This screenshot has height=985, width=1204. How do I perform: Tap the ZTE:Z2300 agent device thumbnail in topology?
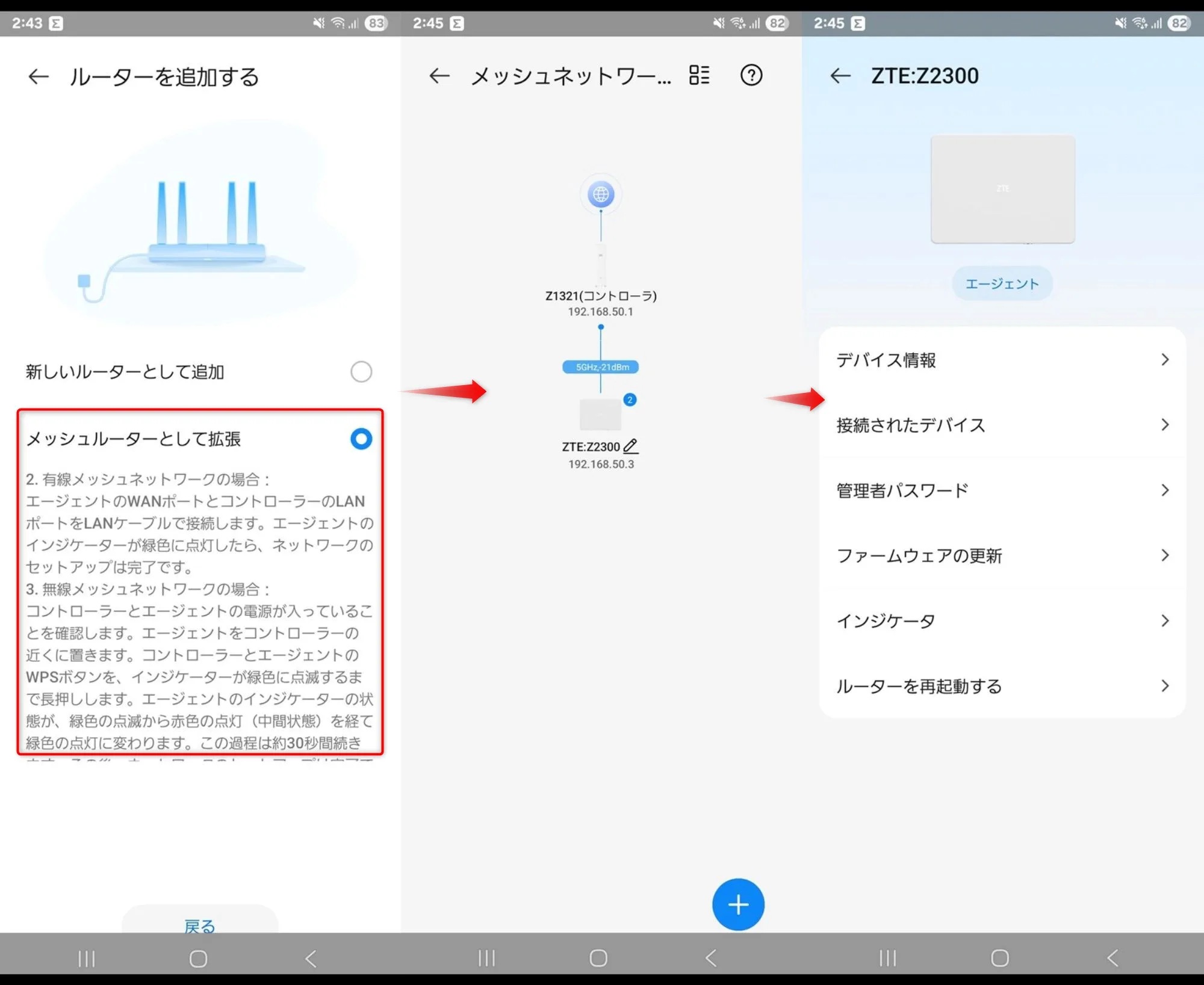point(600,415)
